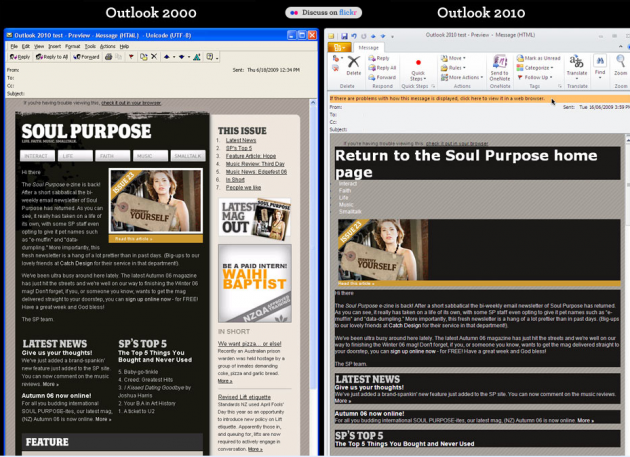Open the Rules dropdown in the ribbon
The image size is (630, 457).
453,68
